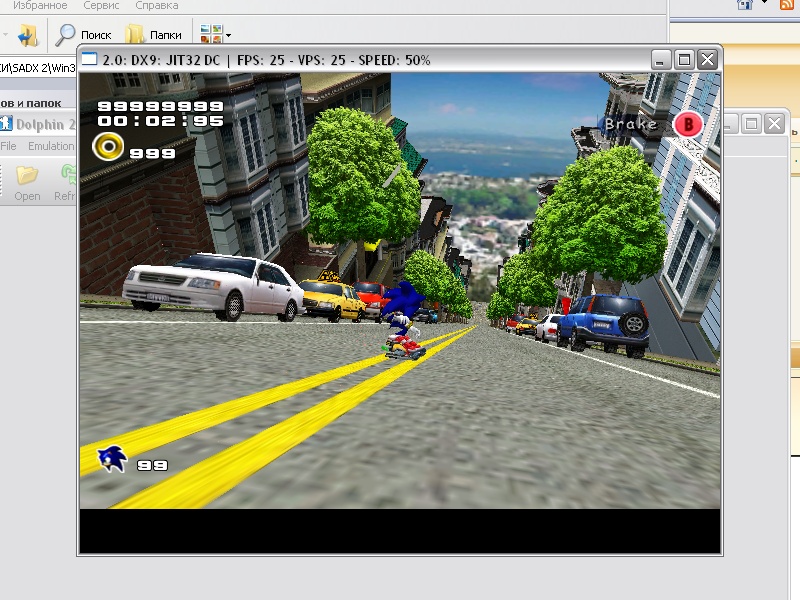Click the Home icon in the top-right toolbar
This screenshot has height=600, width=800.
pos(744,4)
